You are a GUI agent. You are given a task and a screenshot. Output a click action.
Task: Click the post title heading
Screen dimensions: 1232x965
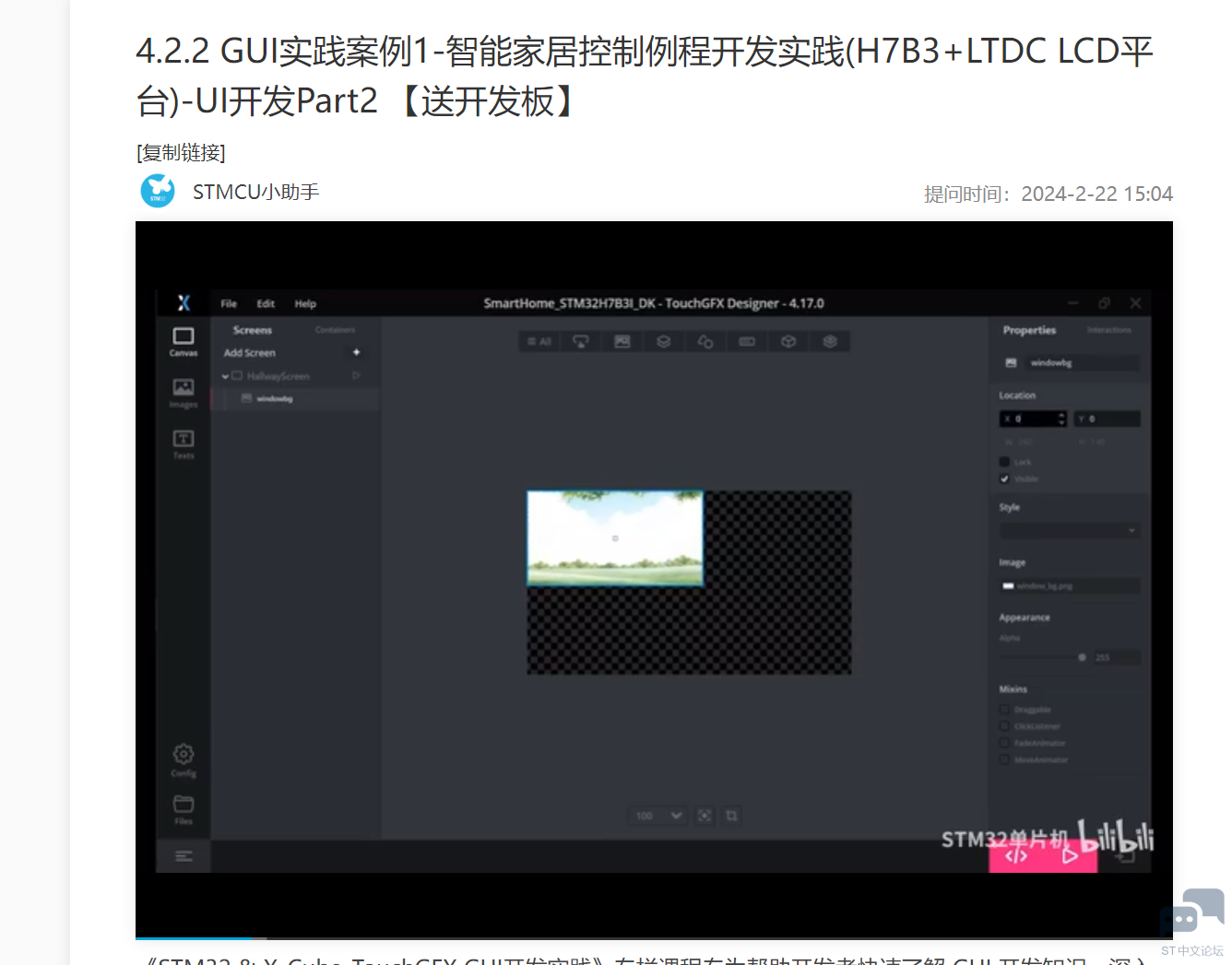pyautogui.click(x=645, y=76)
